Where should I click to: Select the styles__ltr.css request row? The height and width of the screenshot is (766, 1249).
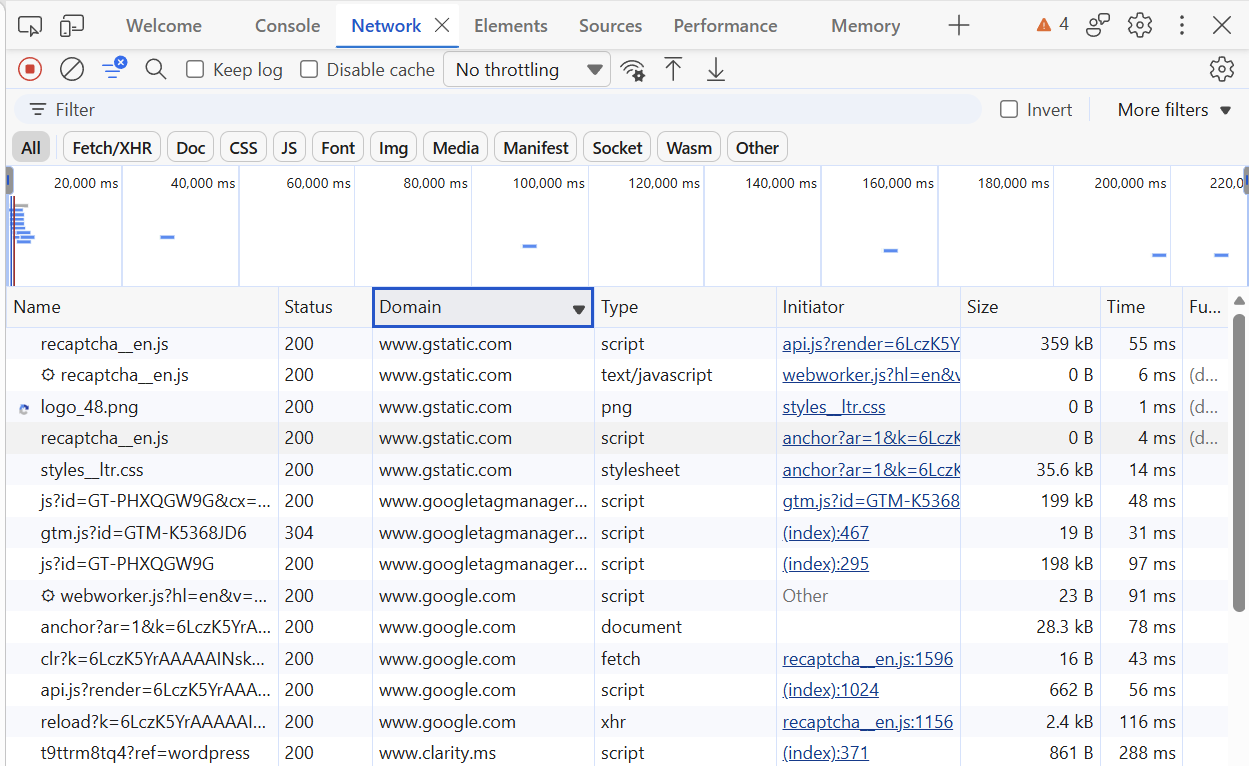tap(617, 470)
